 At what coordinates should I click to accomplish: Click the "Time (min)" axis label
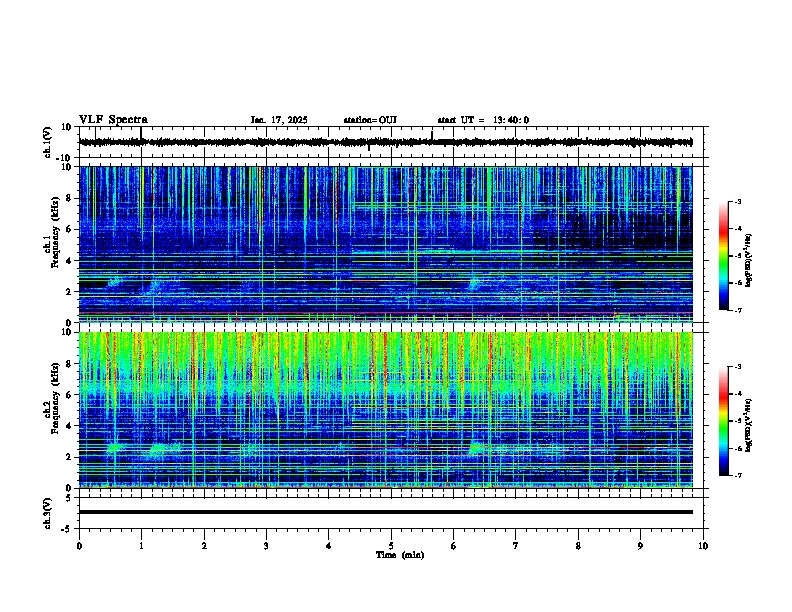[400, 555]
